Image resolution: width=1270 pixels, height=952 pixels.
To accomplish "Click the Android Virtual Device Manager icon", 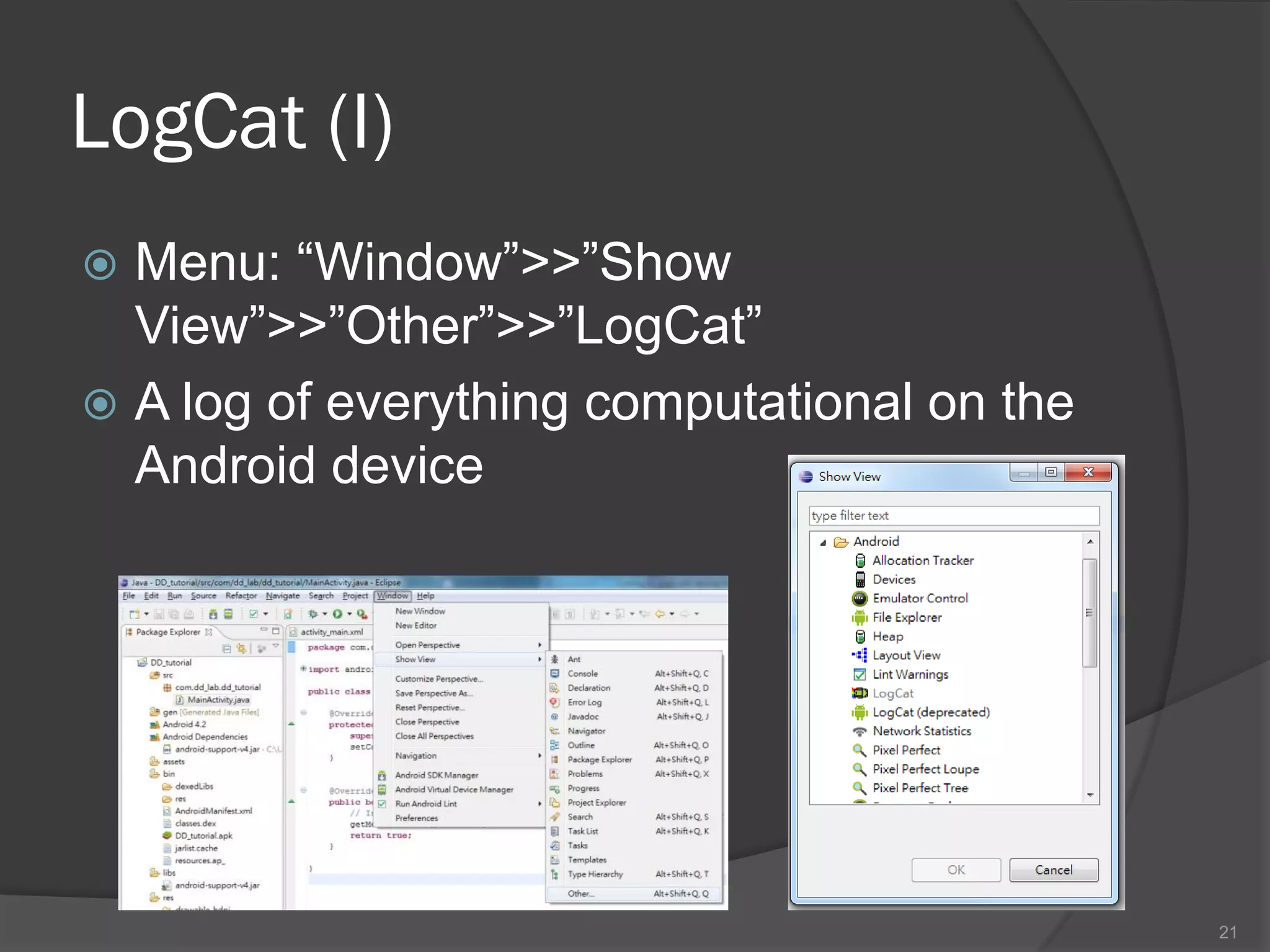I will (382, 790).
